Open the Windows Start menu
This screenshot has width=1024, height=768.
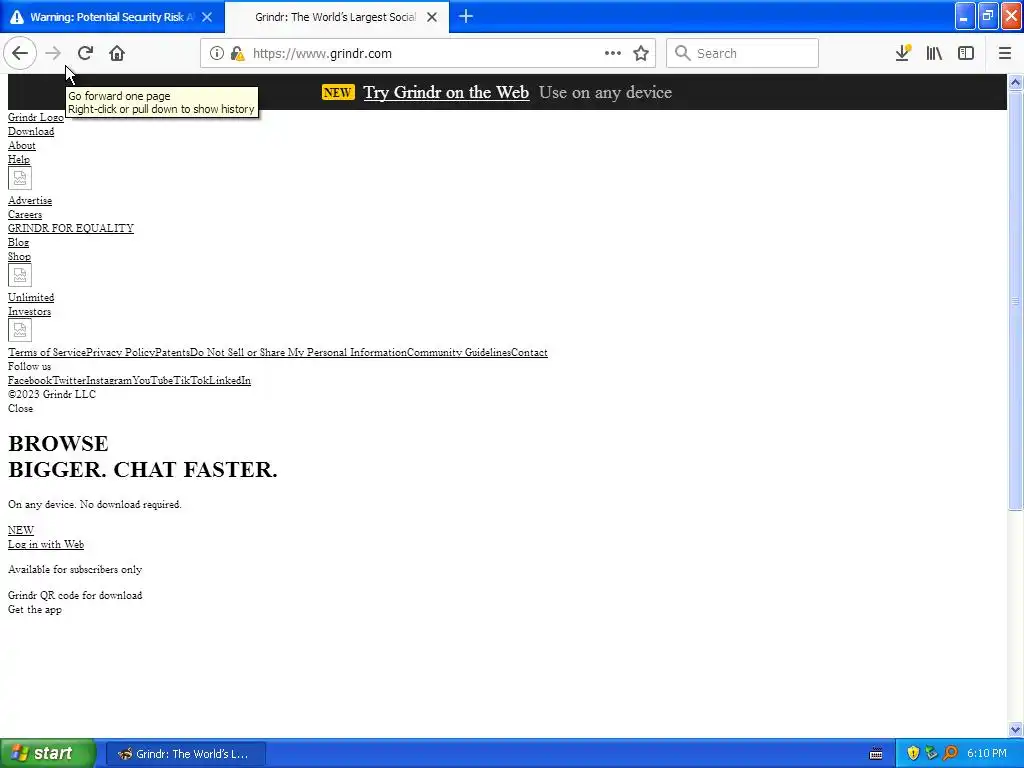[x=47, y=753]
